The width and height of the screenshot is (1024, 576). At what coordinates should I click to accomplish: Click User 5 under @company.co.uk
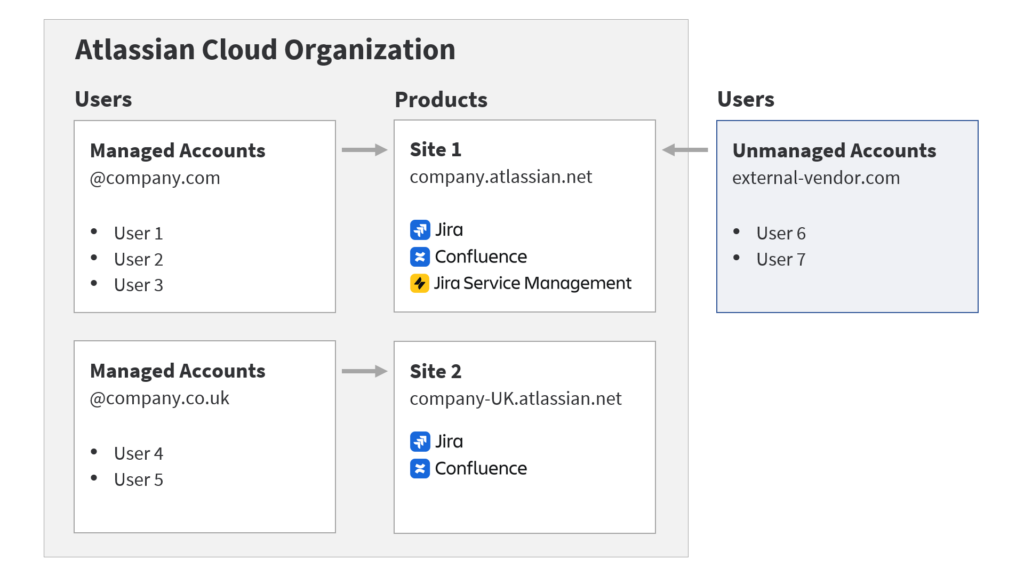click(138, 480)
